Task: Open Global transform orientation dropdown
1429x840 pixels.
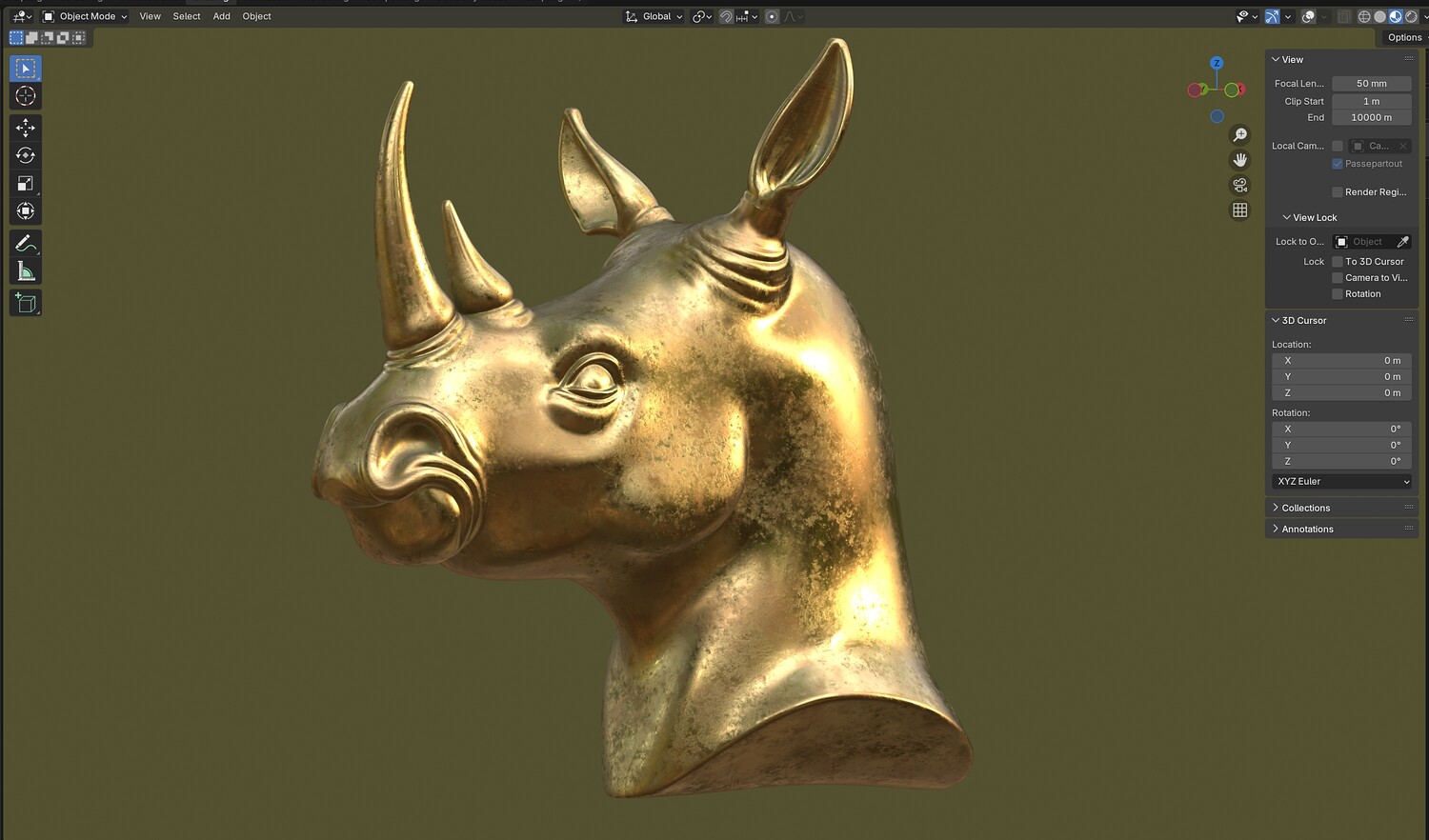Action: pos(654,16)
